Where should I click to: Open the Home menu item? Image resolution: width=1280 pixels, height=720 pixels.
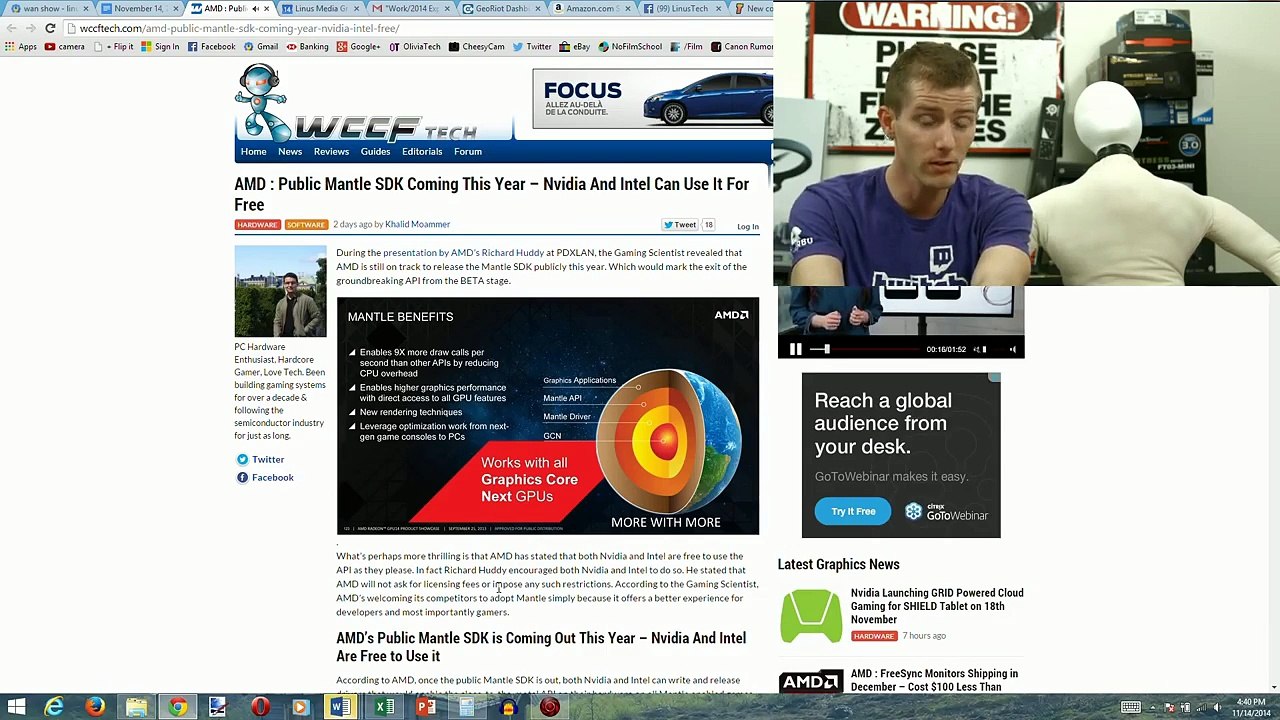pyautogui.click(x=253, y=152)
